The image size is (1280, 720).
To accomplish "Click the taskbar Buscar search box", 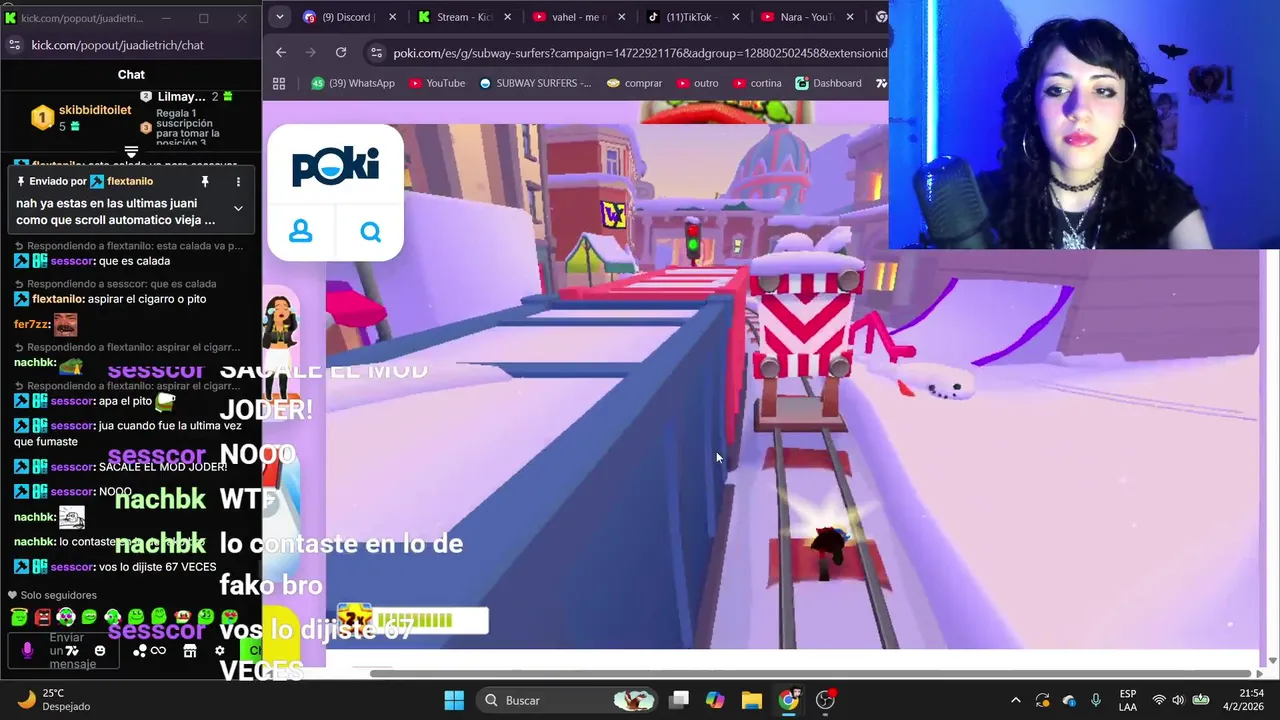I will (566, 700).
